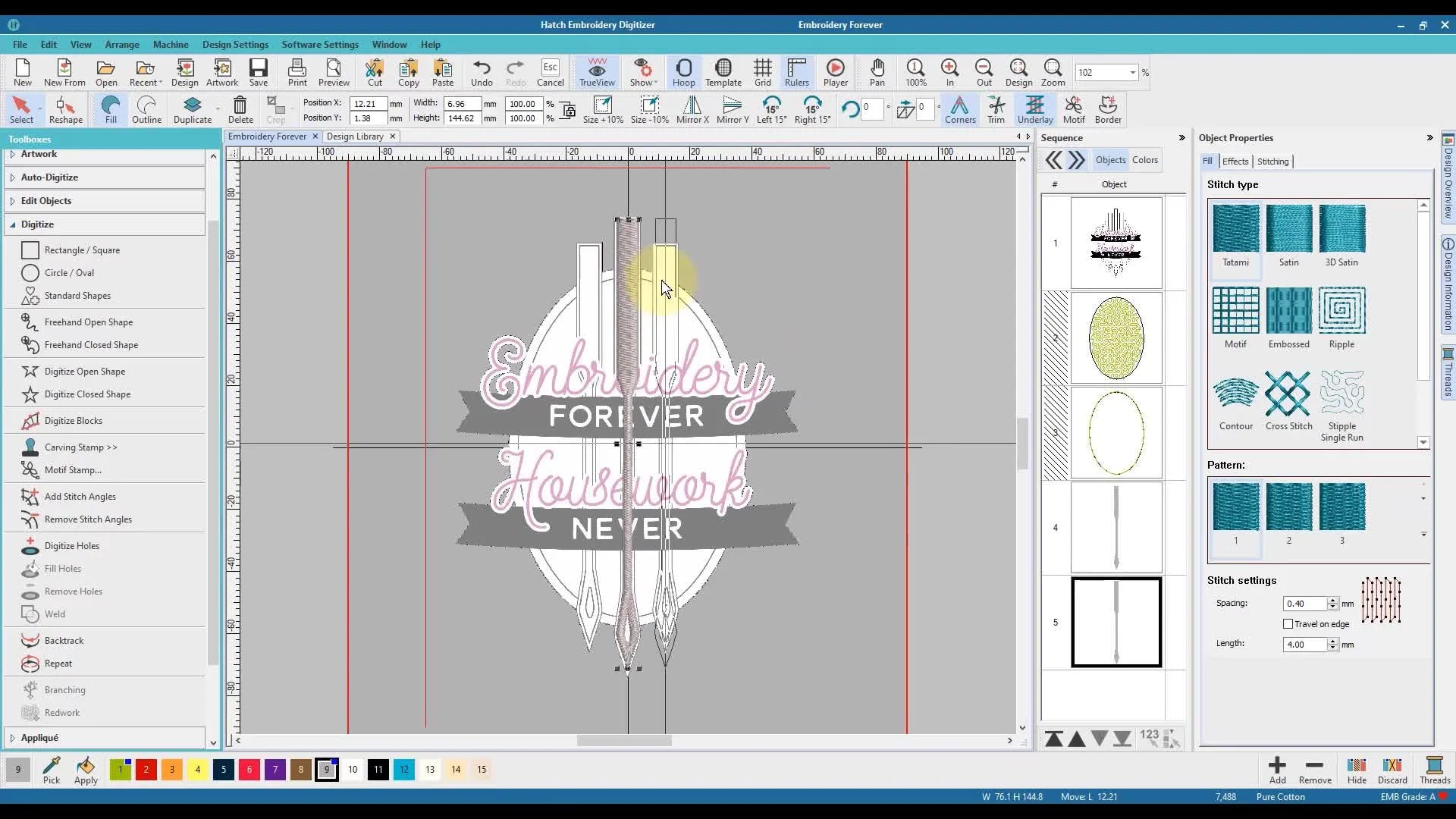
Task: Open the zoom percentage dropdown
Action: 1132,73
